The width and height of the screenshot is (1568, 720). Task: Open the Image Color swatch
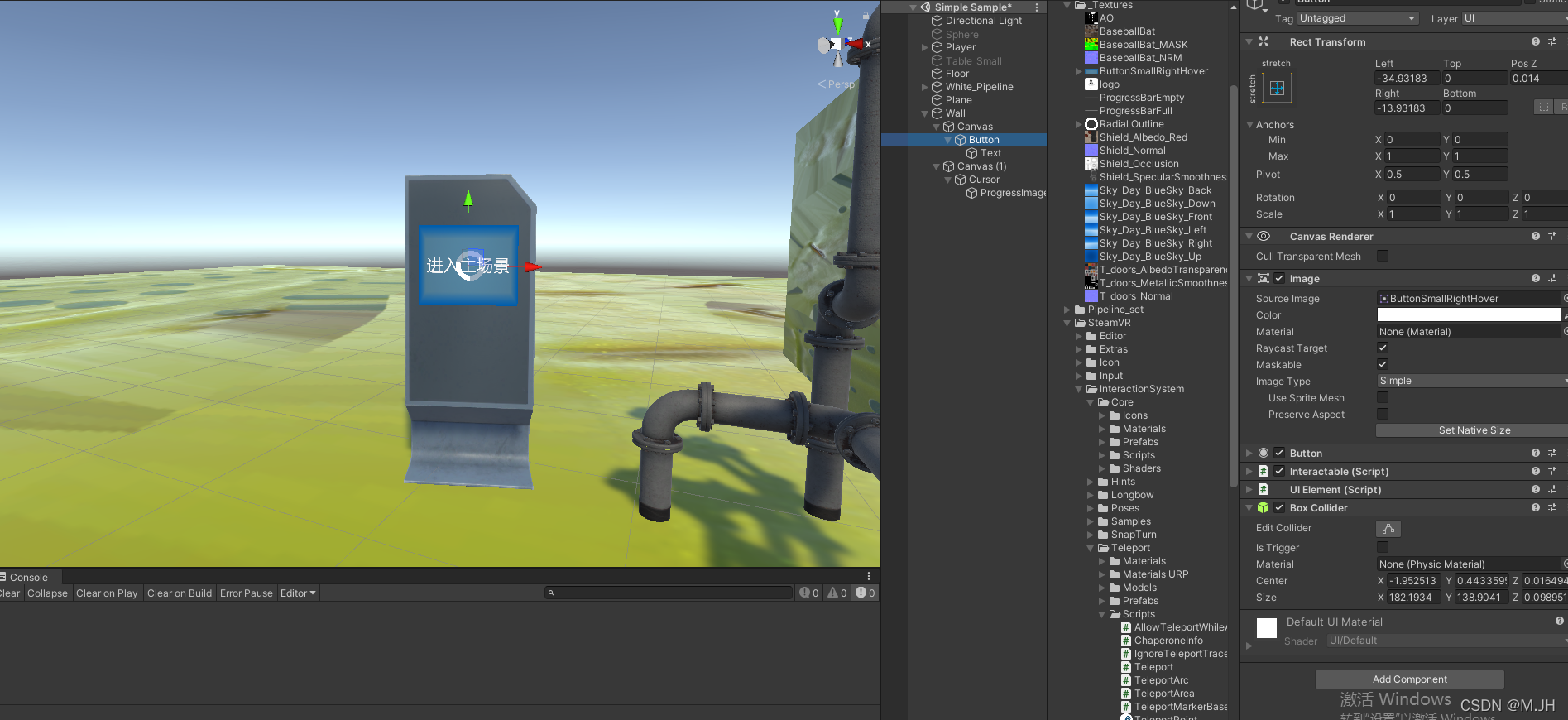click(1468, 314)
